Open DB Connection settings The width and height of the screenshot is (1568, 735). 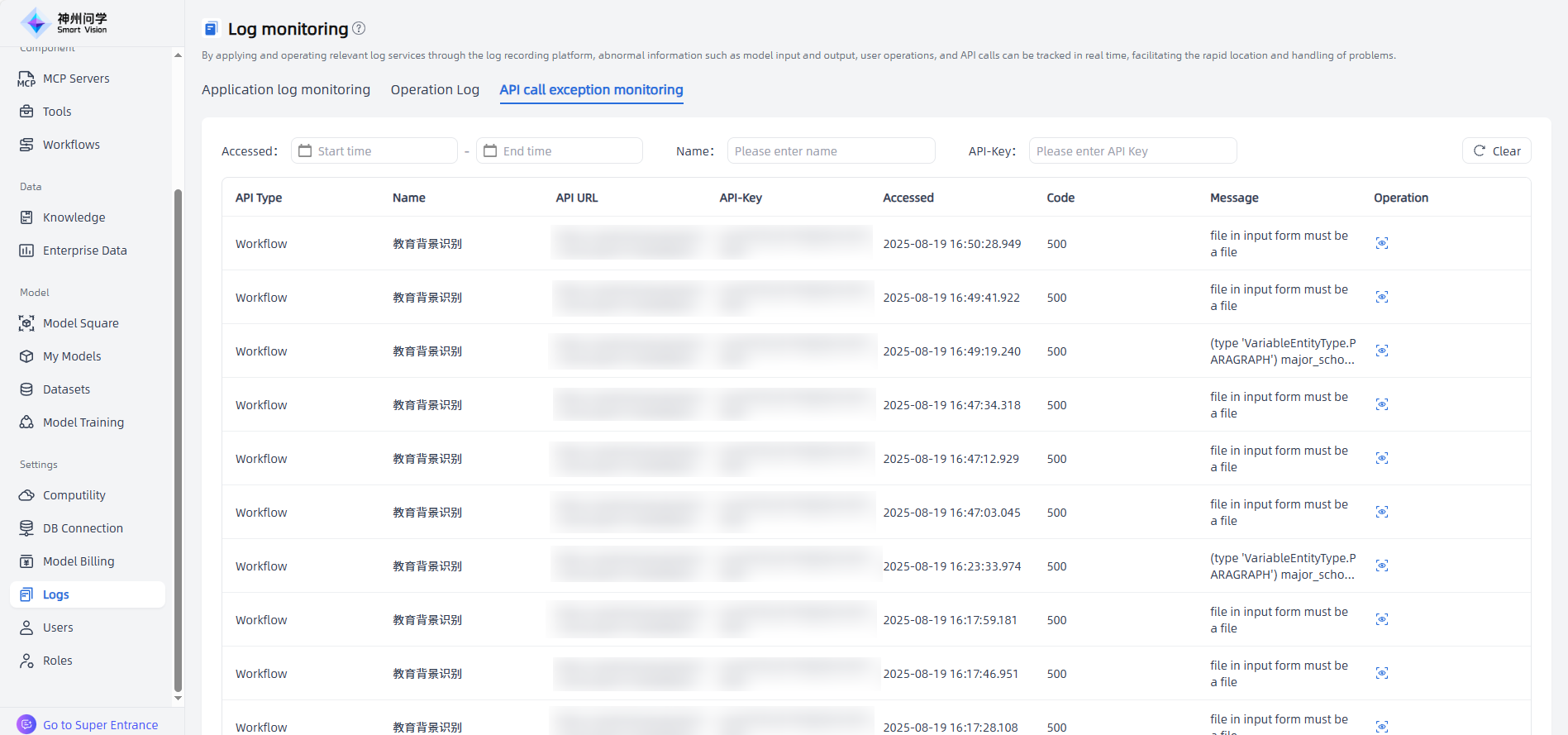click(83, 528)
